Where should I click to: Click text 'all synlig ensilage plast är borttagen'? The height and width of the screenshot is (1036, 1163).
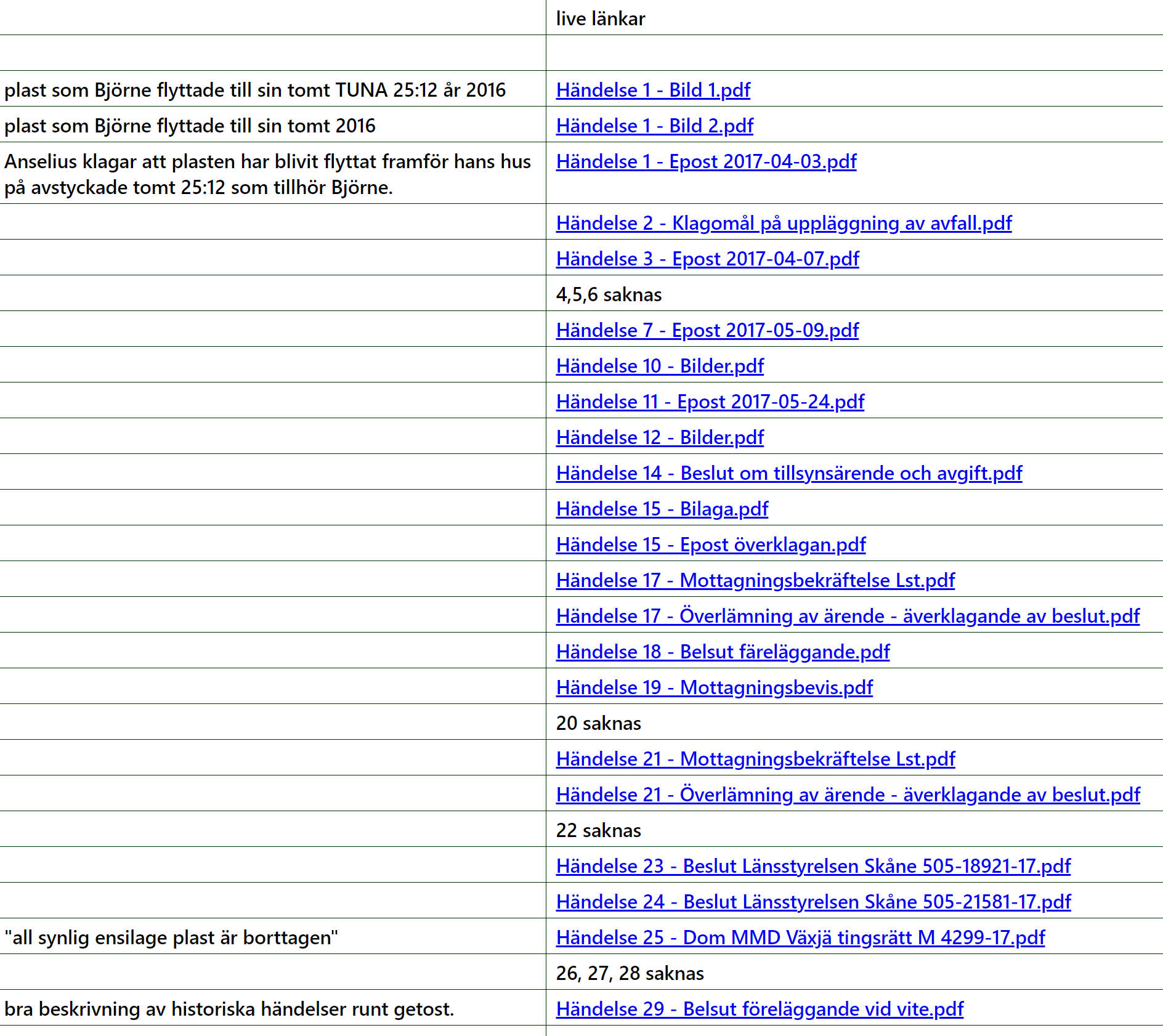[x=171, y=937]
